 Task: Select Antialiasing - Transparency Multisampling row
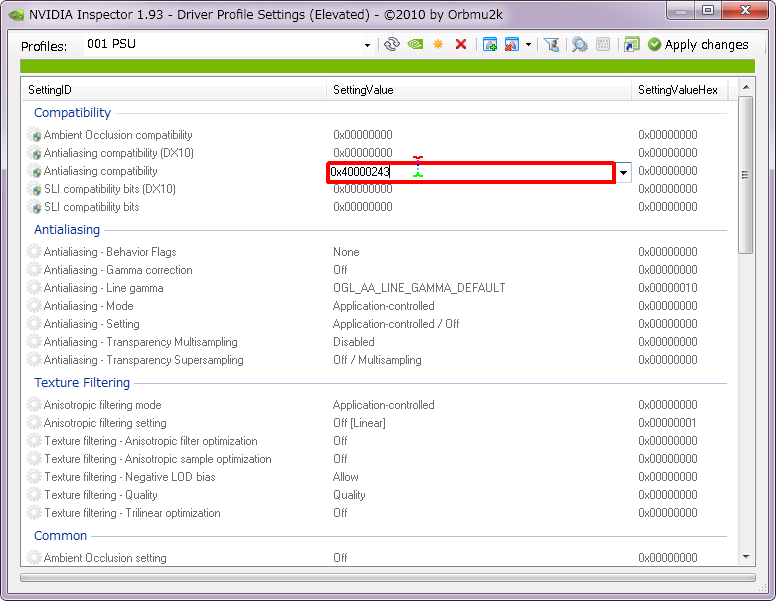(376, 342)
